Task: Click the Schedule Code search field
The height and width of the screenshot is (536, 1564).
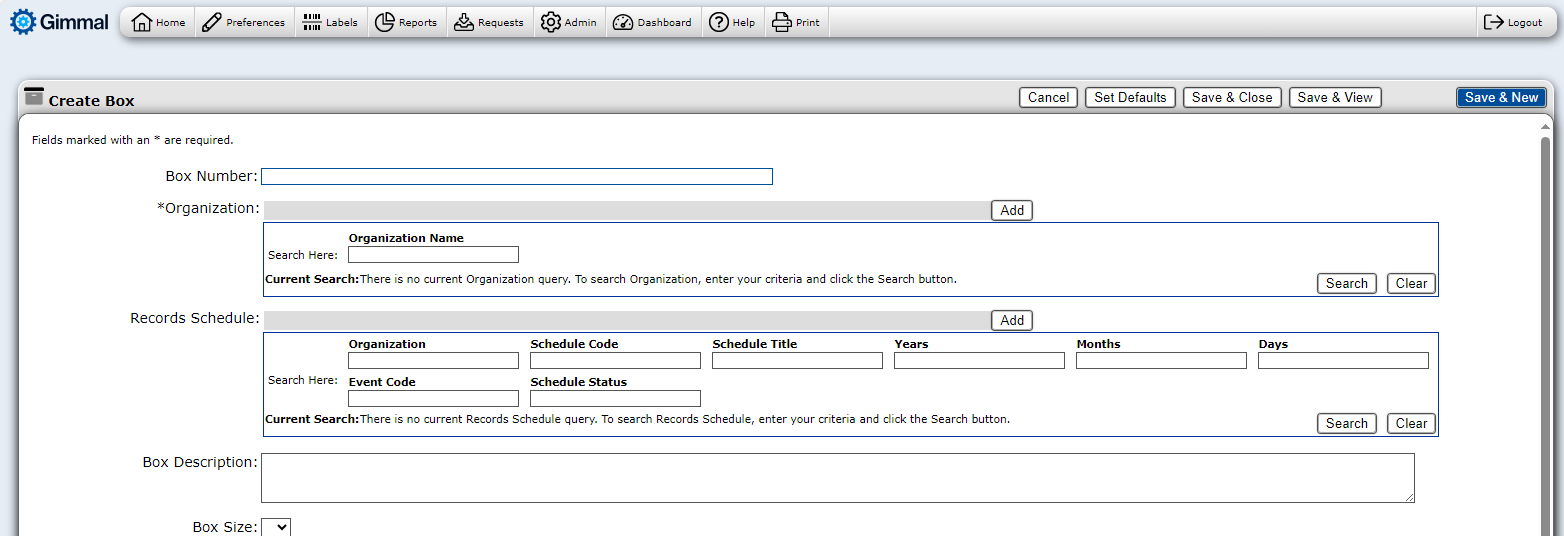Action: click(x=615, y=361)
